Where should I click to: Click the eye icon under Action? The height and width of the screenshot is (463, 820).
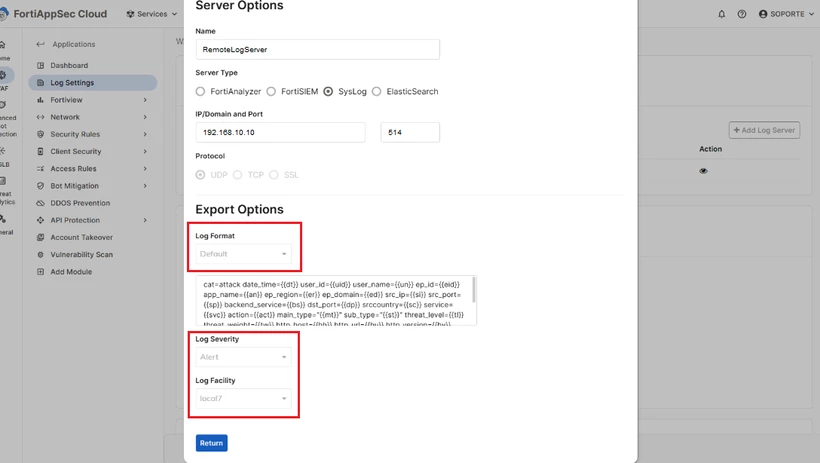[703, 171]
